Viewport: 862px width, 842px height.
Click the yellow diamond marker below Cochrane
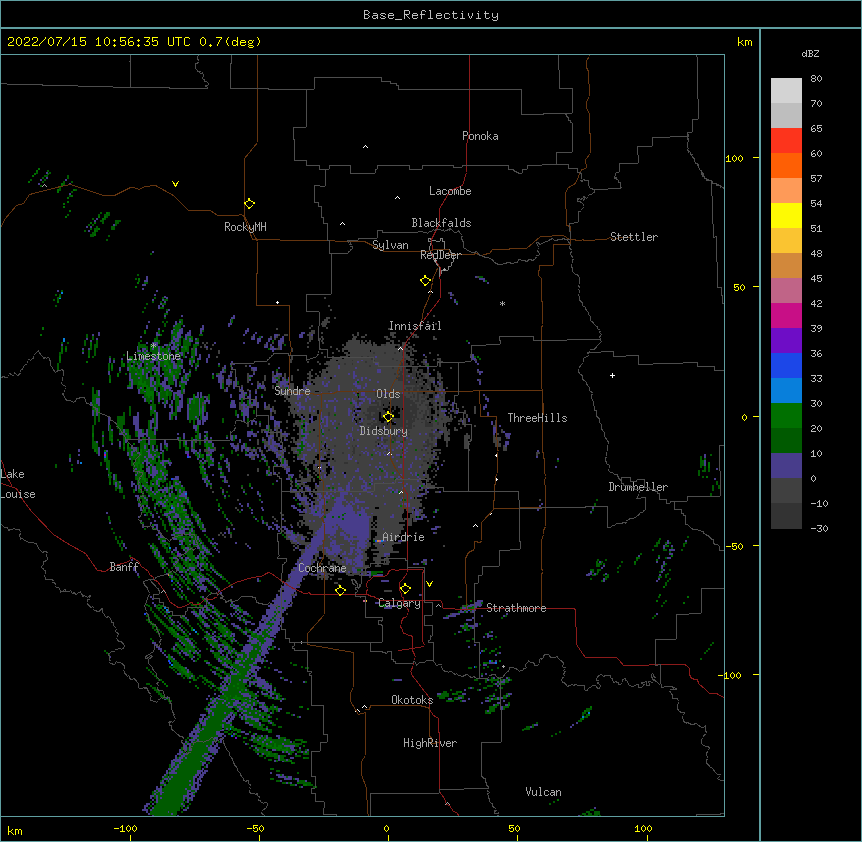pos(340,590)
